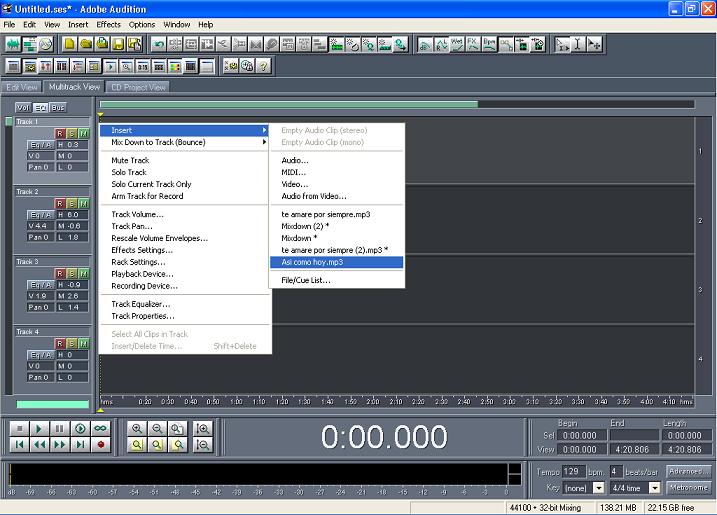Viewport: 717px width, 515px height.
Task: Click the Metronome button
Action: point(688,488)
